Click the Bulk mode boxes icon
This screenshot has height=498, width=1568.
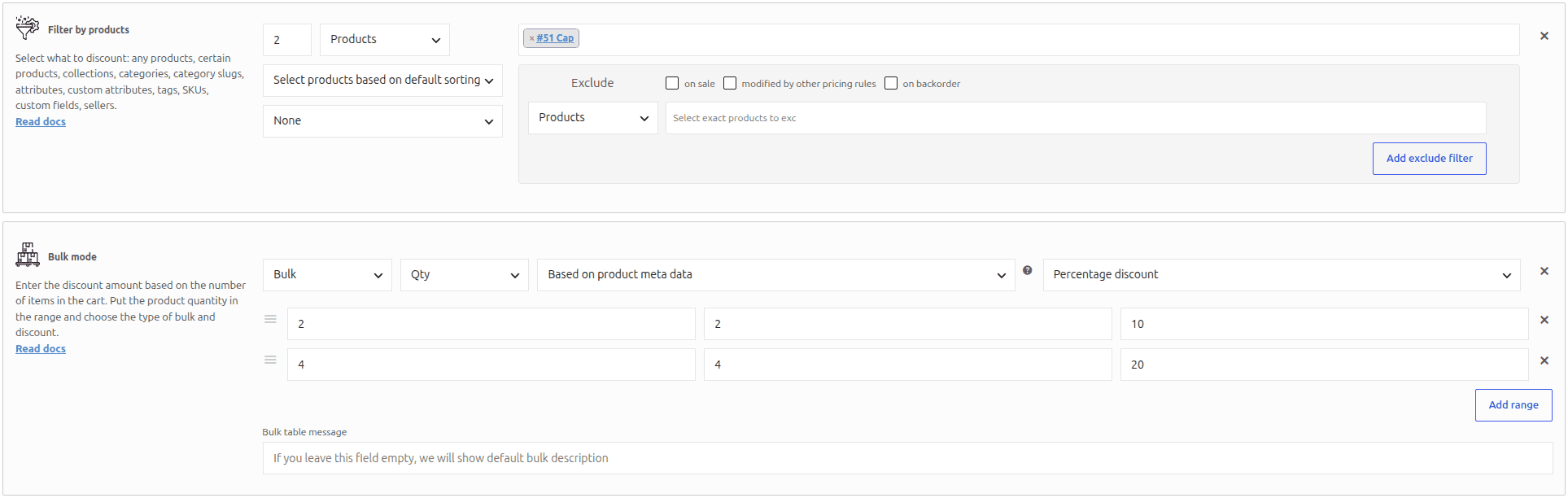tap(28, 255)
